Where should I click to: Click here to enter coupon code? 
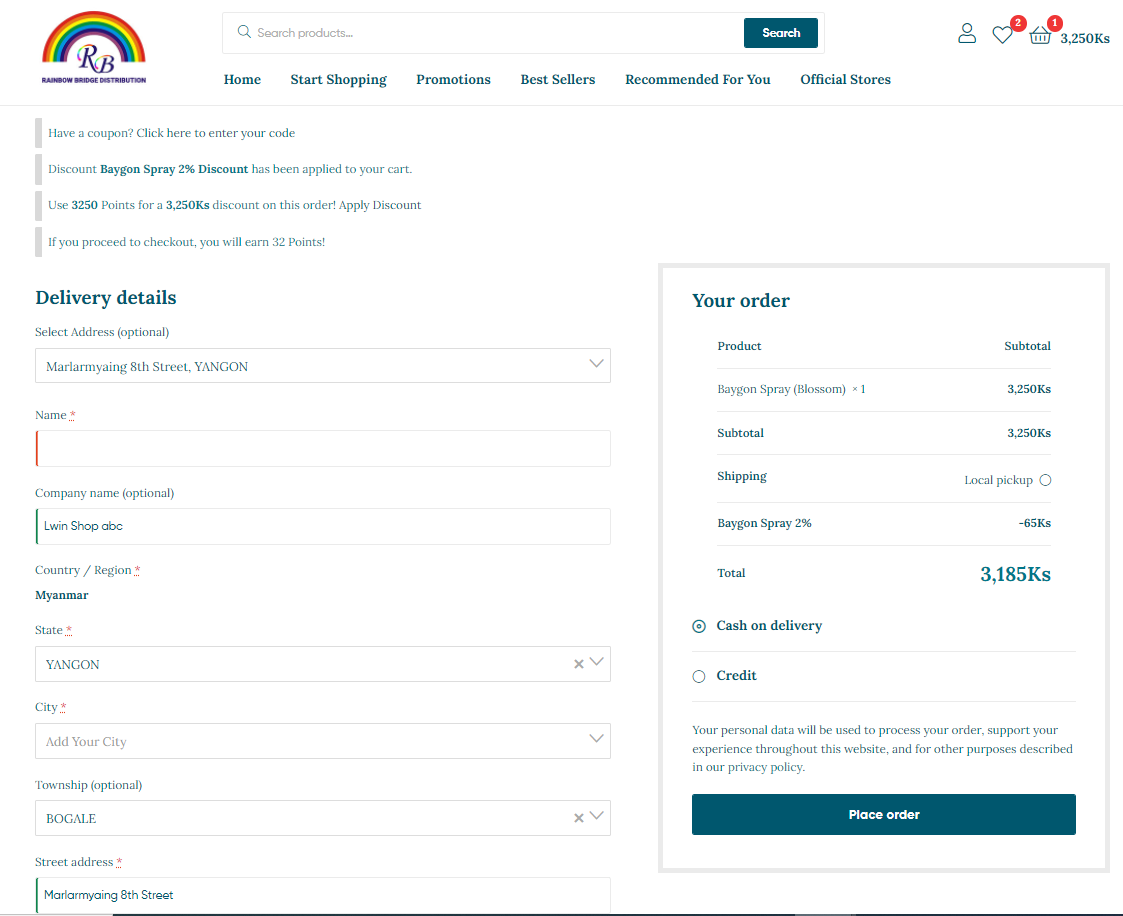(x=216, y=133)
